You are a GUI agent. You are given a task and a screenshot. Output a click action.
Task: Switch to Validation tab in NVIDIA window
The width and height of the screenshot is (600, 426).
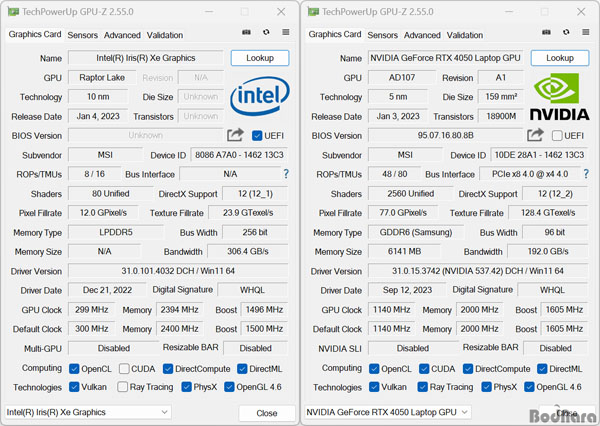(465, 35)
